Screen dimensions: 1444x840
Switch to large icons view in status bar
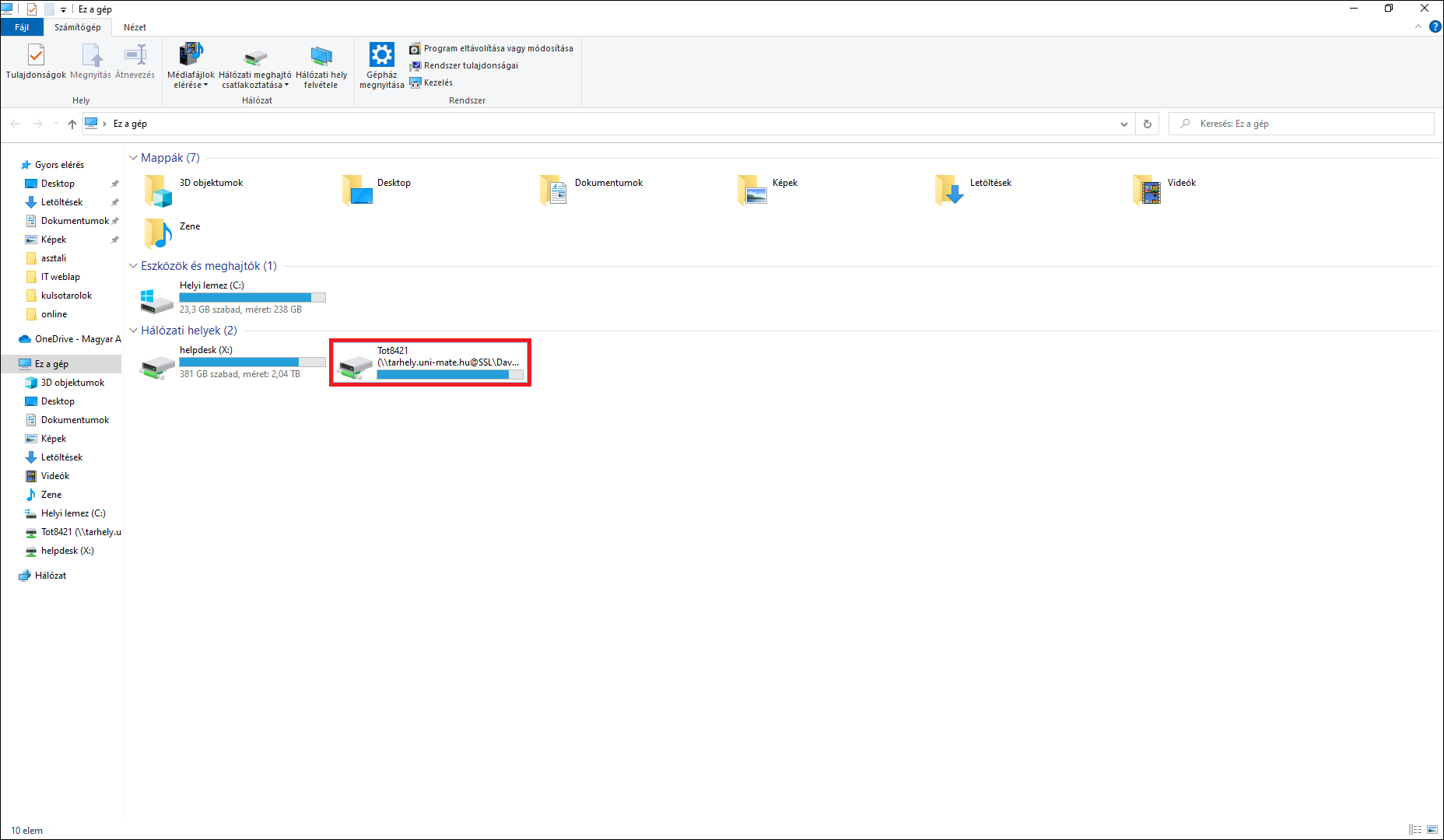click(1432, 830)
